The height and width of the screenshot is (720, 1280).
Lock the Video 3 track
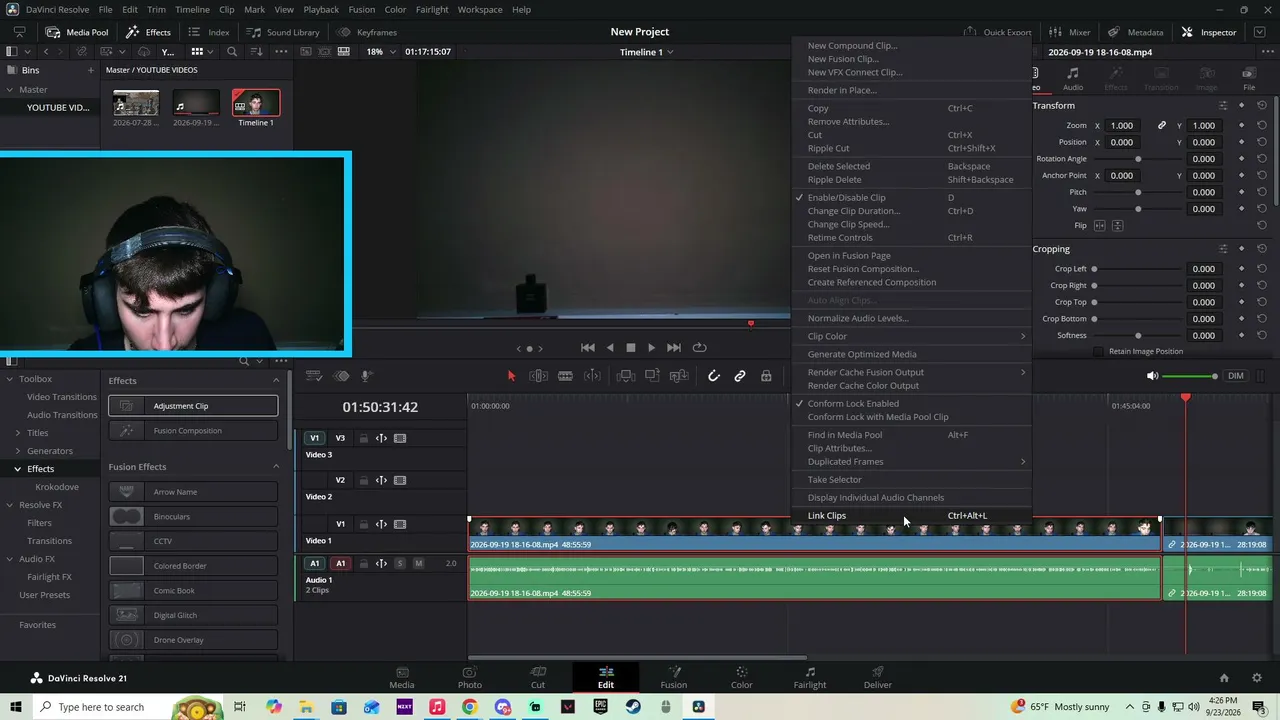364,438
